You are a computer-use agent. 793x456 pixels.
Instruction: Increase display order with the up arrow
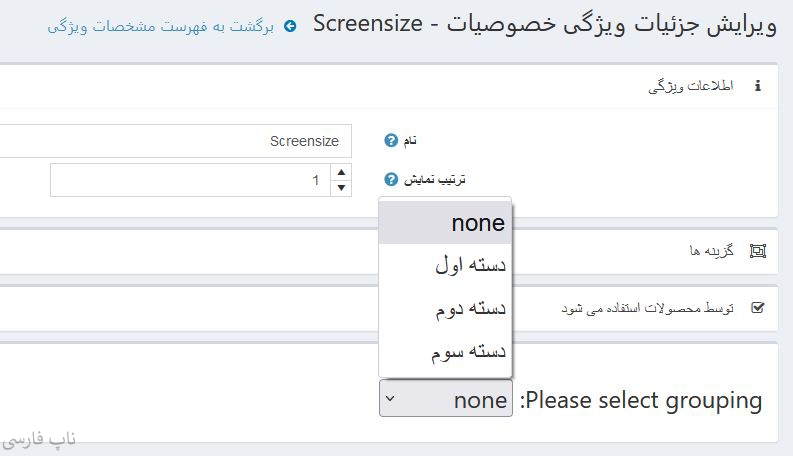(342, 172)
